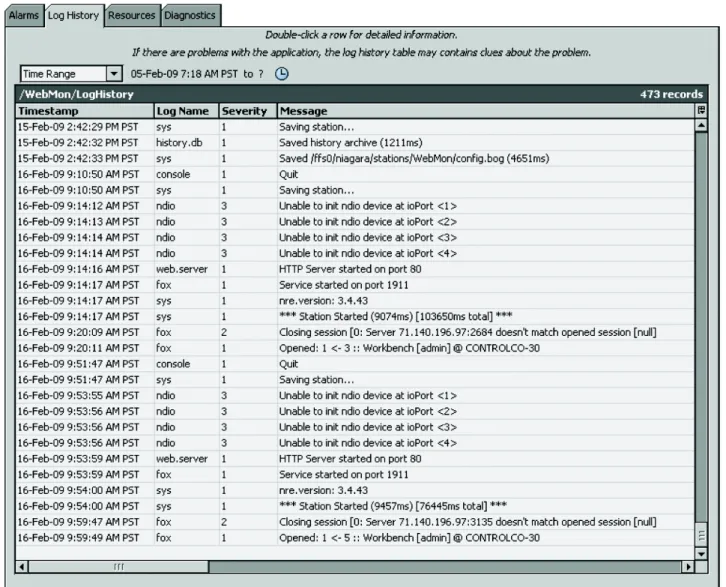Select ioPort <2> message at 9:14:13 AM
Image resolution: width=726 pixels, height=587 pixels.
coord(368,222)
